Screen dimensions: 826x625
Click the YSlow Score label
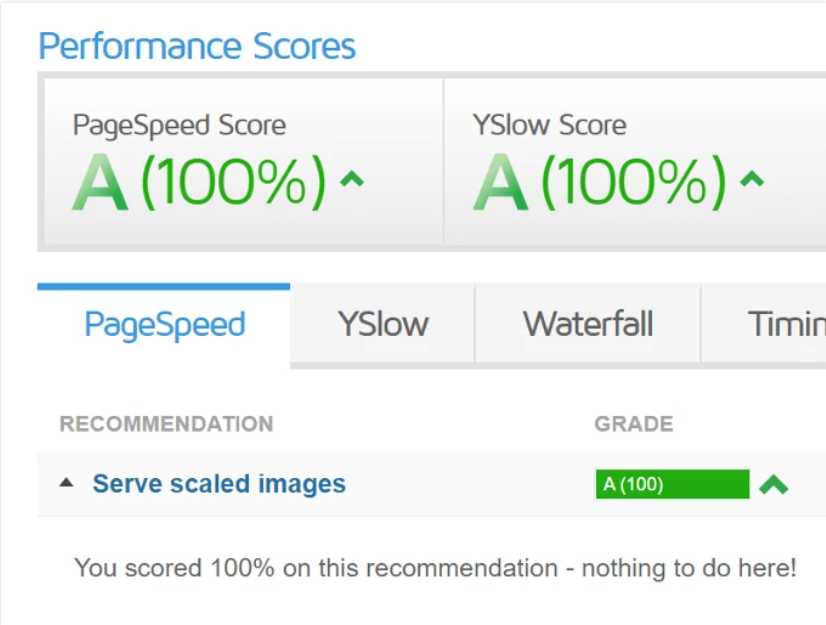pos(549,125)
